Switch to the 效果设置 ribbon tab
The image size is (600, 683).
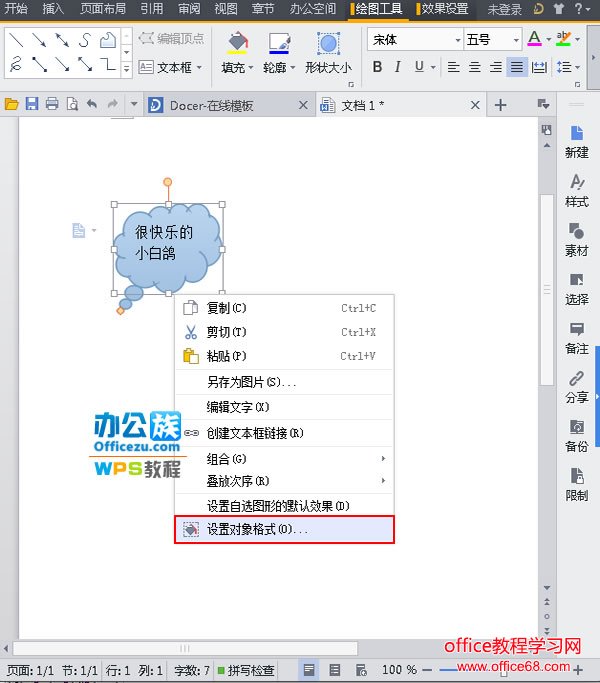click(x=445, y=9)
